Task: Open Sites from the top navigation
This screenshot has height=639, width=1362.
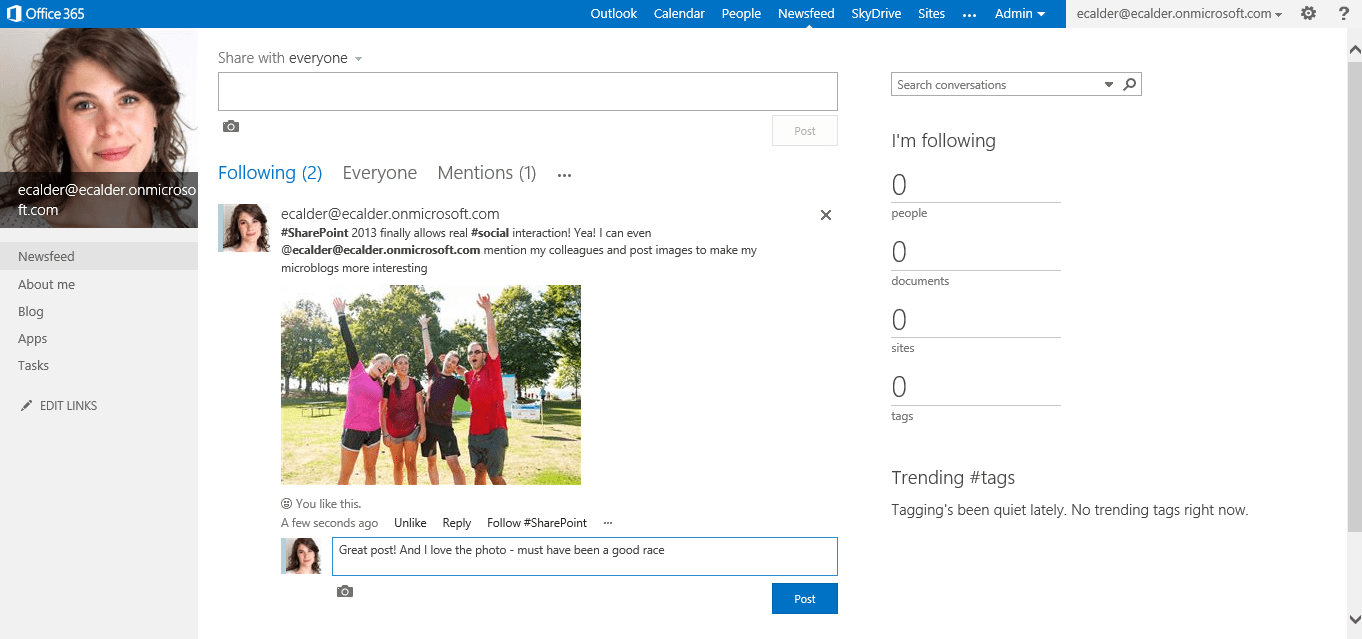Action: pyautogui.click(x=931, y=14)
